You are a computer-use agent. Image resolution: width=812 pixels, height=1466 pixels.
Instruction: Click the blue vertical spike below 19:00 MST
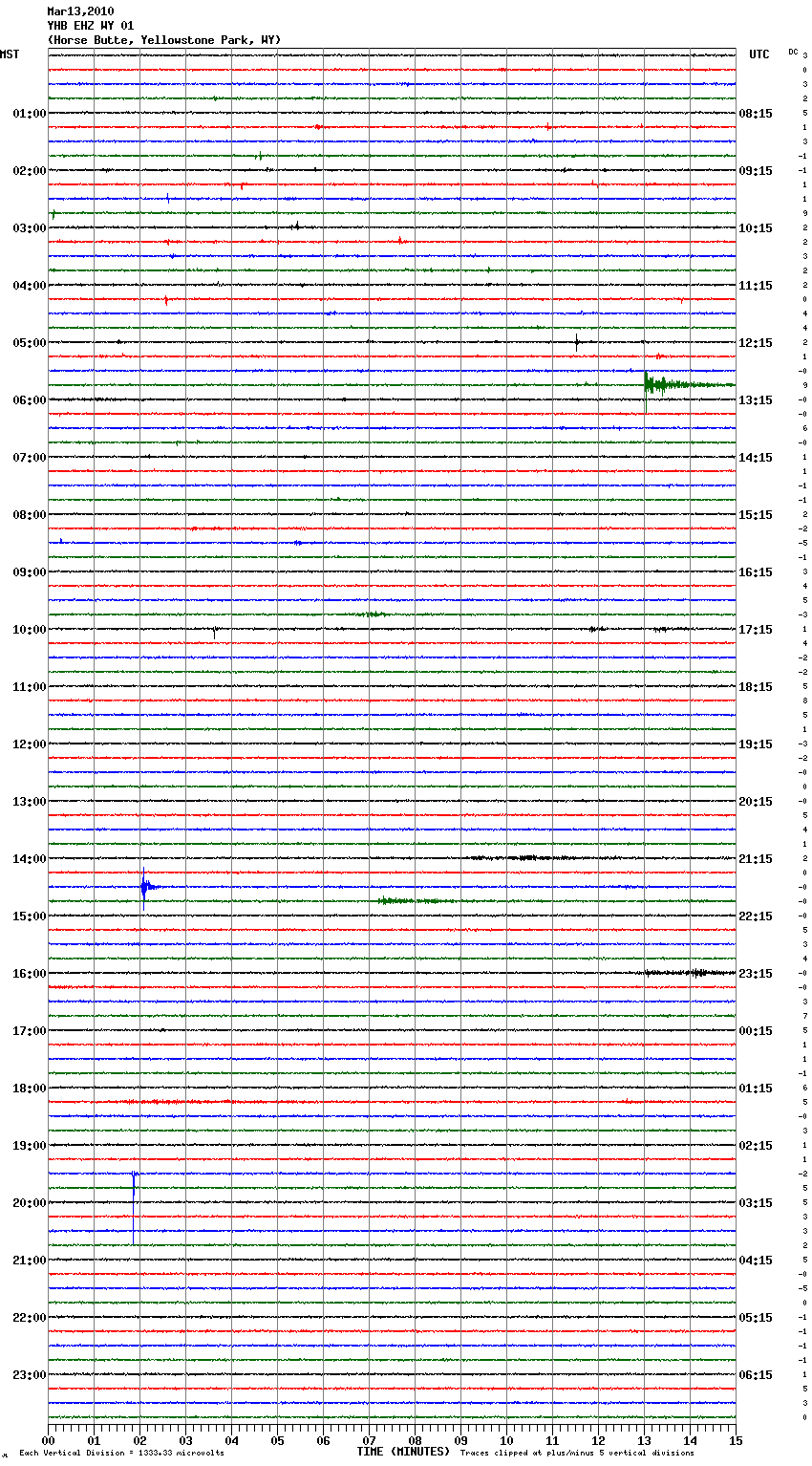[x=134, y=1206]
